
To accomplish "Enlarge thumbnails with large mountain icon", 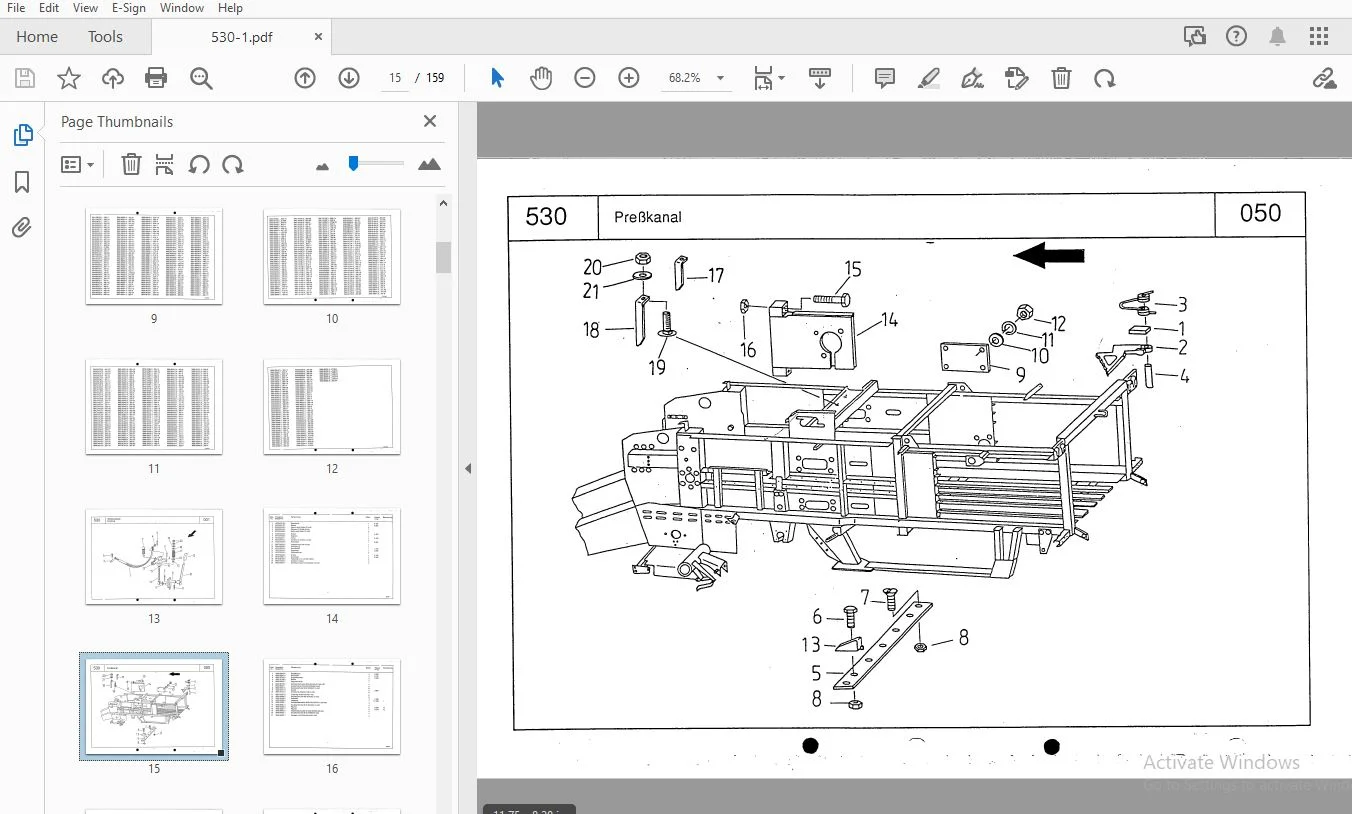I will [430, 164].
